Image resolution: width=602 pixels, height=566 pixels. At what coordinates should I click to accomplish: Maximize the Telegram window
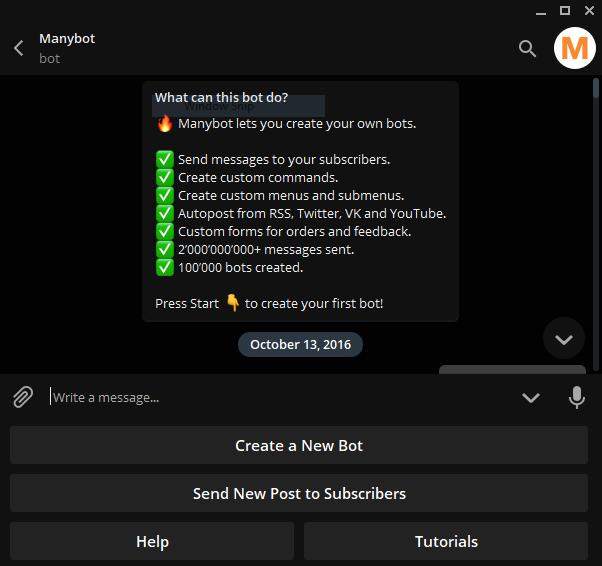[x=565, y=10]
